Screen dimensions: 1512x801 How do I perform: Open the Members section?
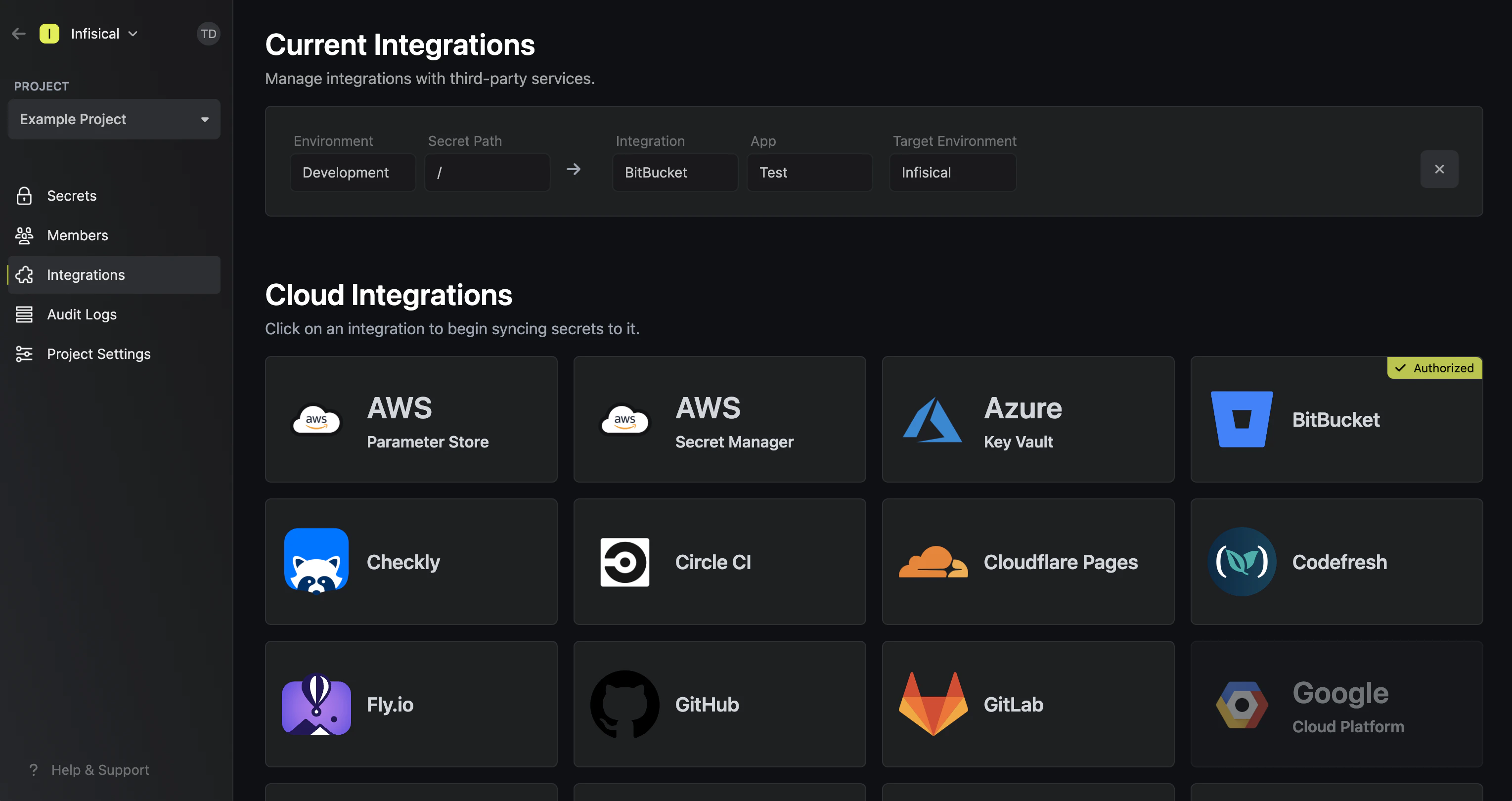(114, 235)
